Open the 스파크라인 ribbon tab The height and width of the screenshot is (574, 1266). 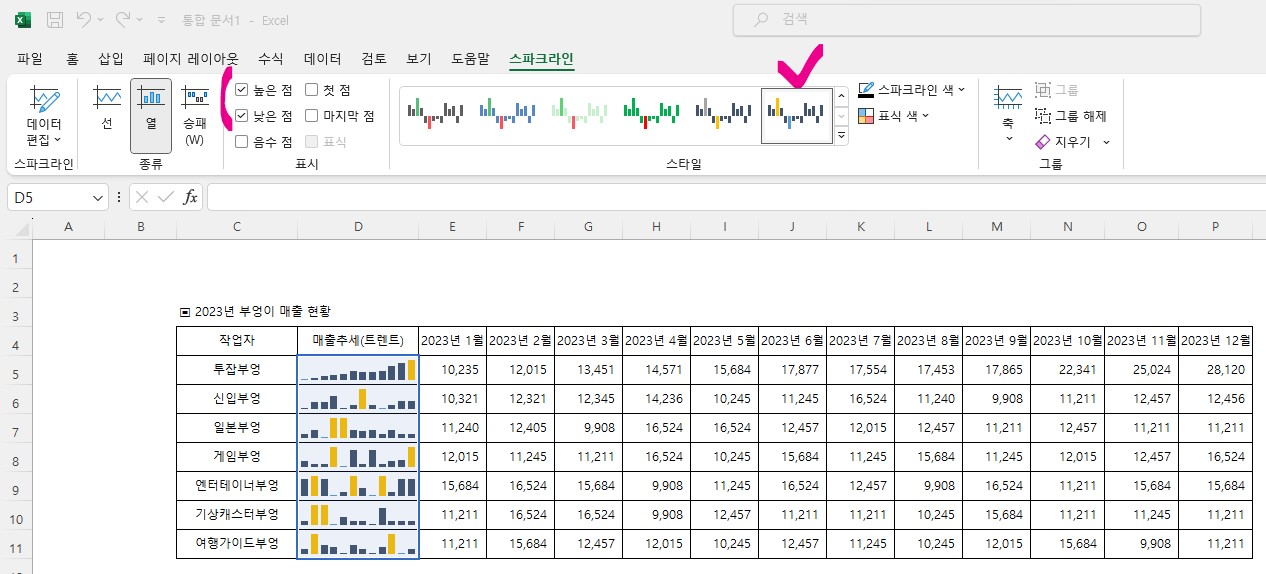541,59
